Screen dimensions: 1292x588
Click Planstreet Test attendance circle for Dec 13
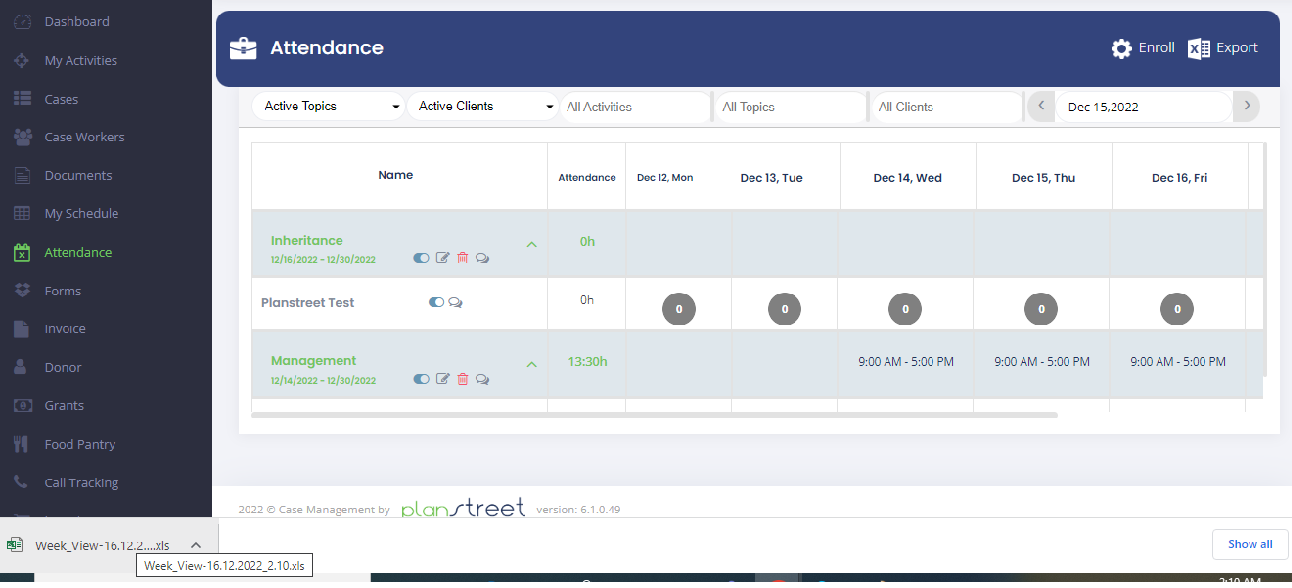[785, 309]
